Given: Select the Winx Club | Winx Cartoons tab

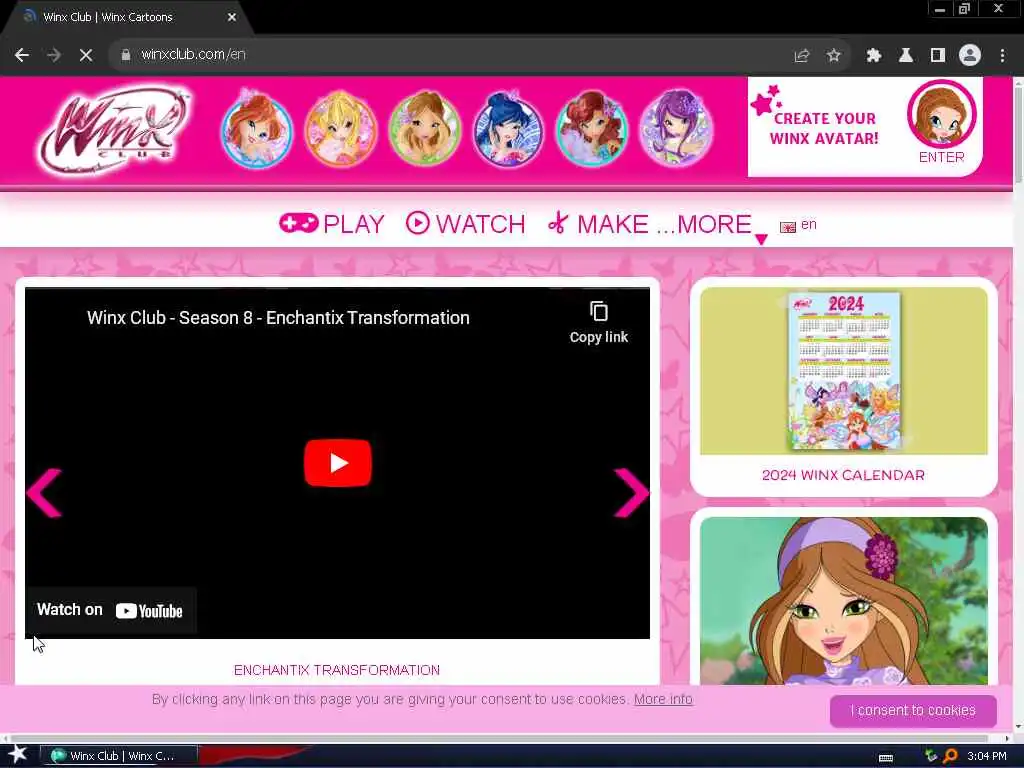Looking at the screenshot, I should pos(126,18).
